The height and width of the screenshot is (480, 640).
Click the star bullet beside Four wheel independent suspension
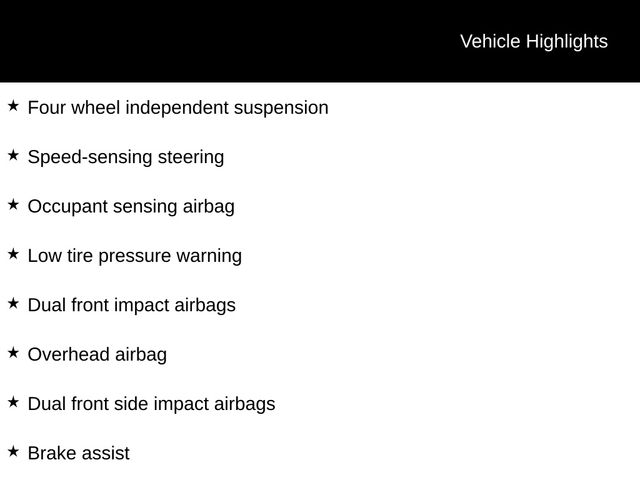pos(13,105)
